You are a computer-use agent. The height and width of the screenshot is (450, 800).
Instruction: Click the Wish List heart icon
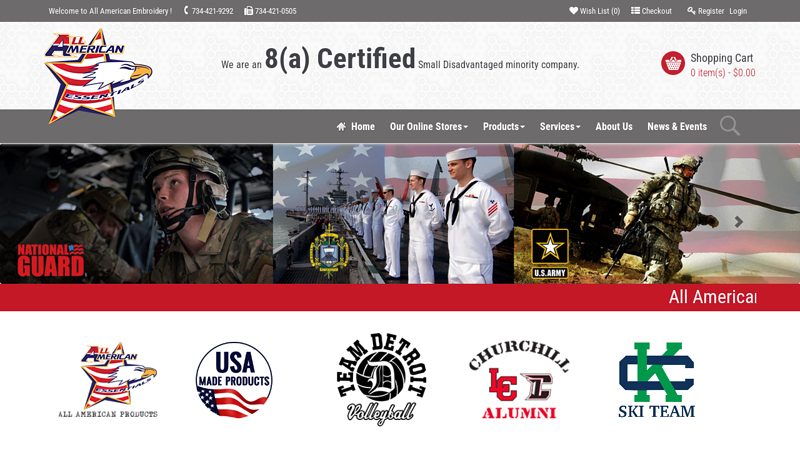coord(573,10)
